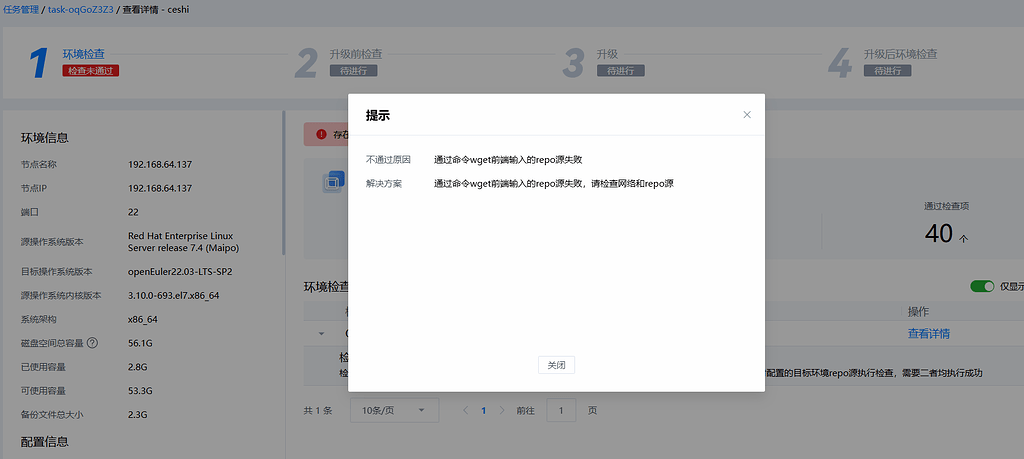Image resolution: width=1024 pixels, height=459 pixels.
Task: Click the 关闭 button in the dialog
Action: tap(556, 365)
